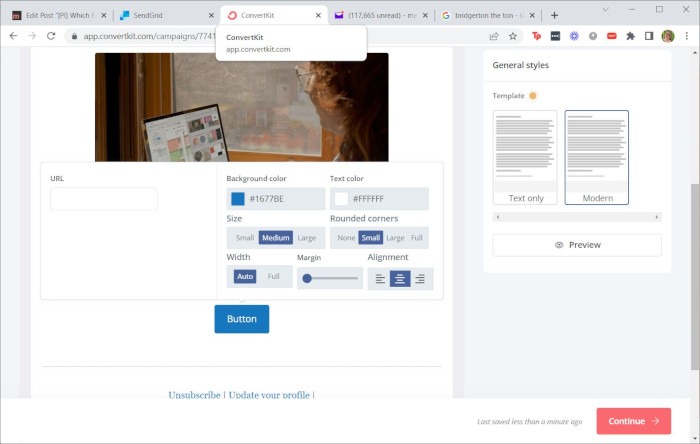Switch to the bridgerton Google search tab
Viewport: 700px width, 444px height.
click(x=488, y=15)
